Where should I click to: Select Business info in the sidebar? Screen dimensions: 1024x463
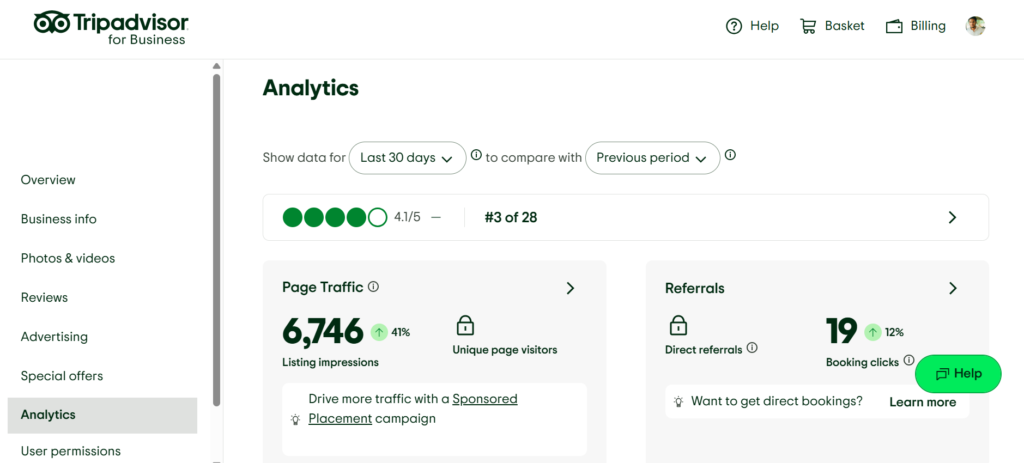pyautogui.click(x=58, y=219)
